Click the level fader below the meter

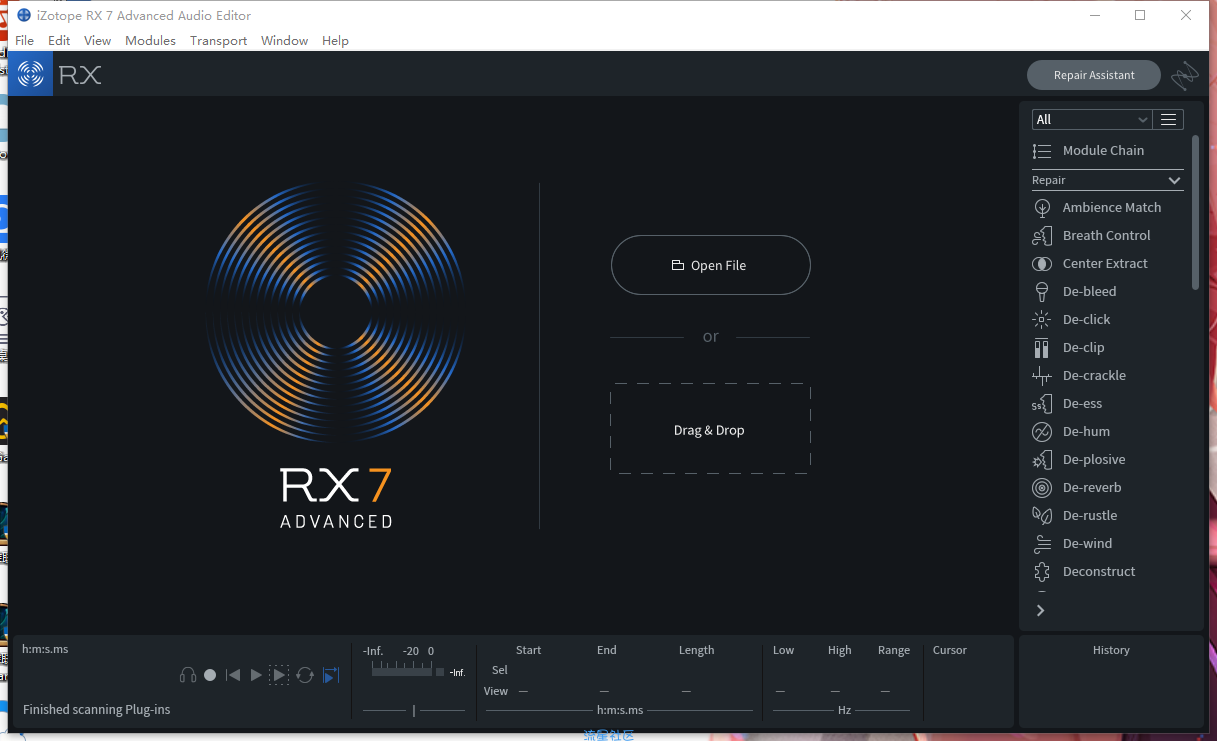414,710
